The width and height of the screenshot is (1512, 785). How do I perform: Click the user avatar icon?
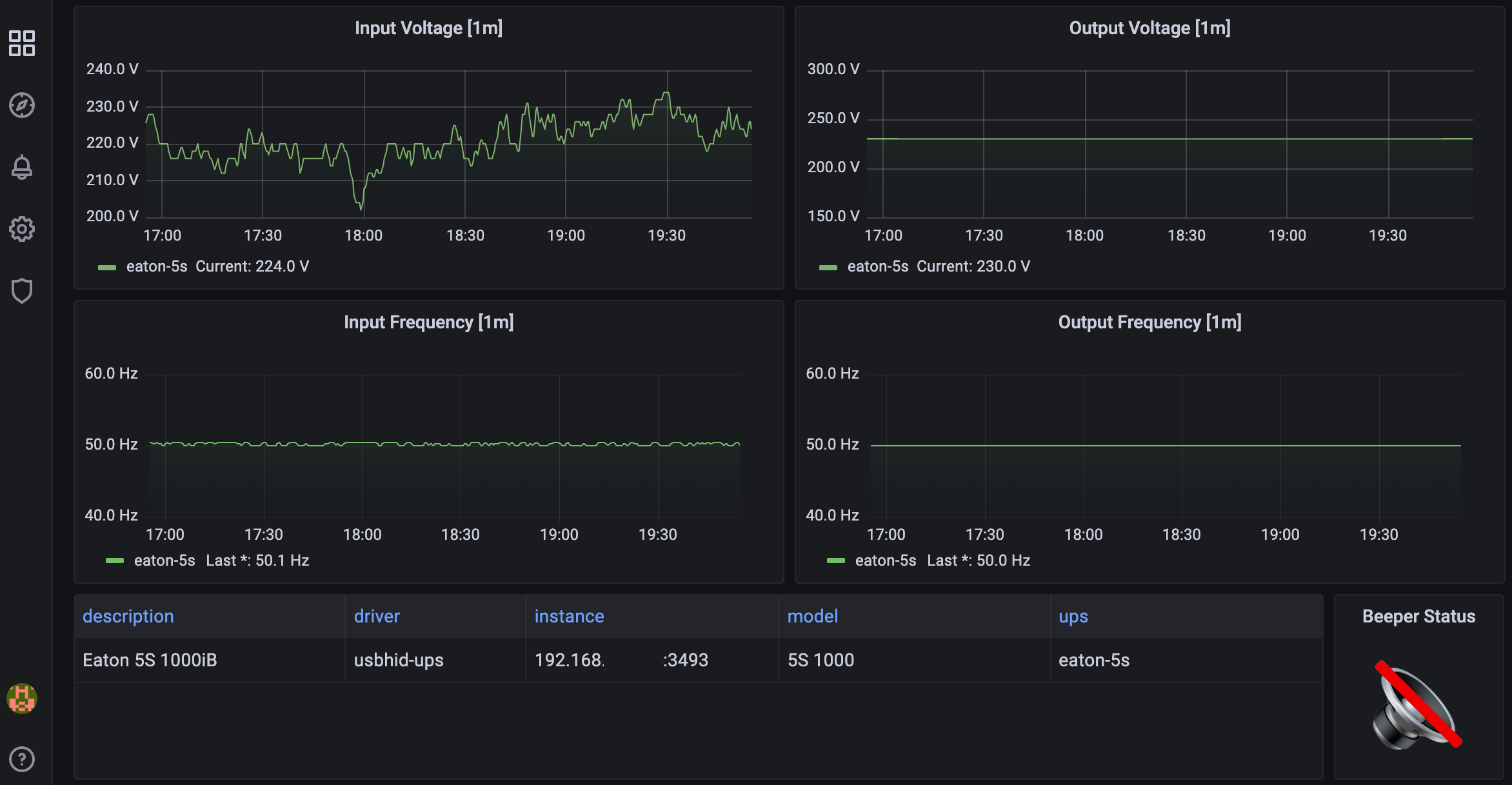click(x=22, y=699)
